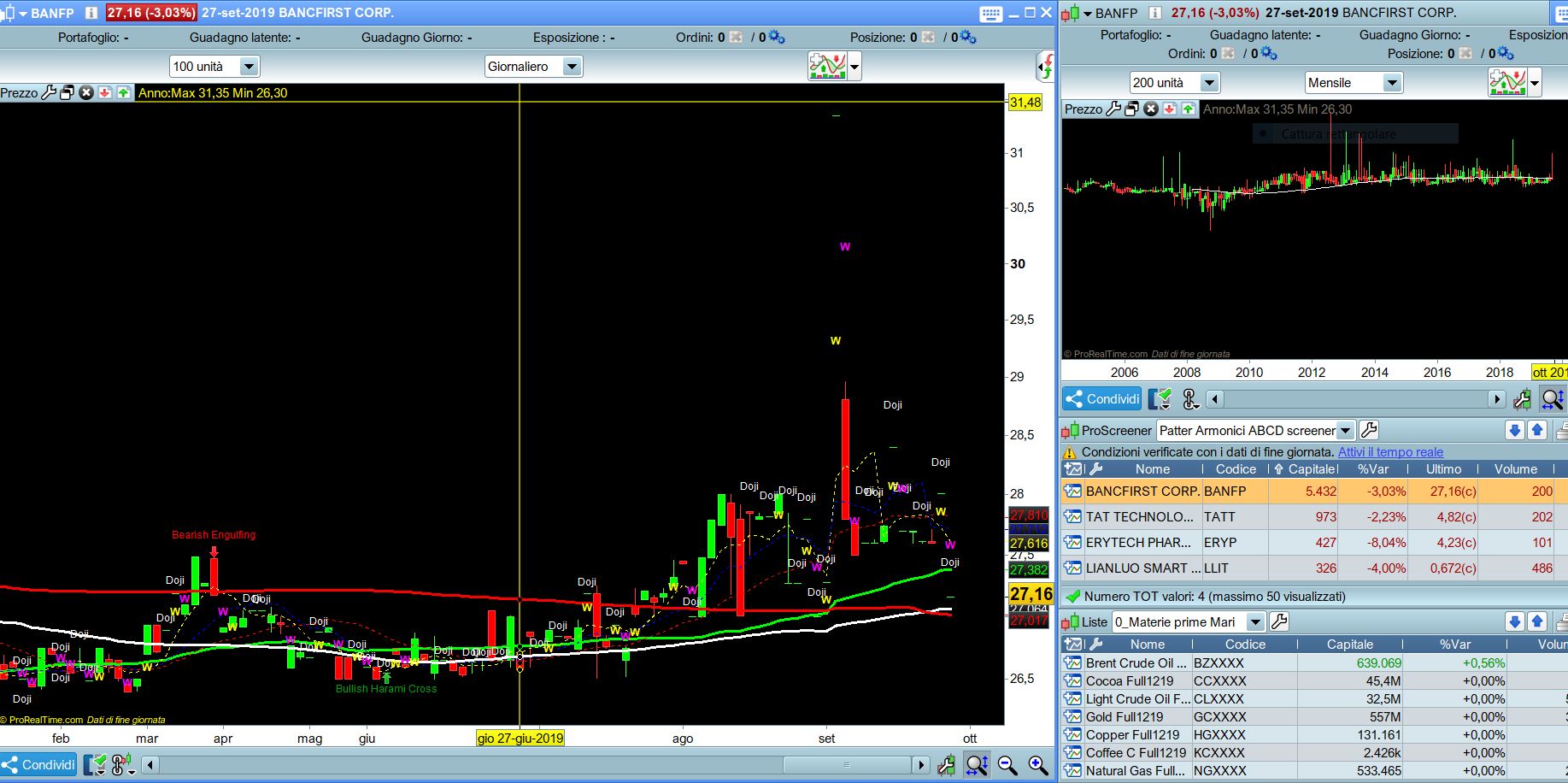Viewport: 1568px width, 783px height.
Task: Click the green-checkmark icon beside Condividi under the monthly chart
Action: (x=1160, y=399)
